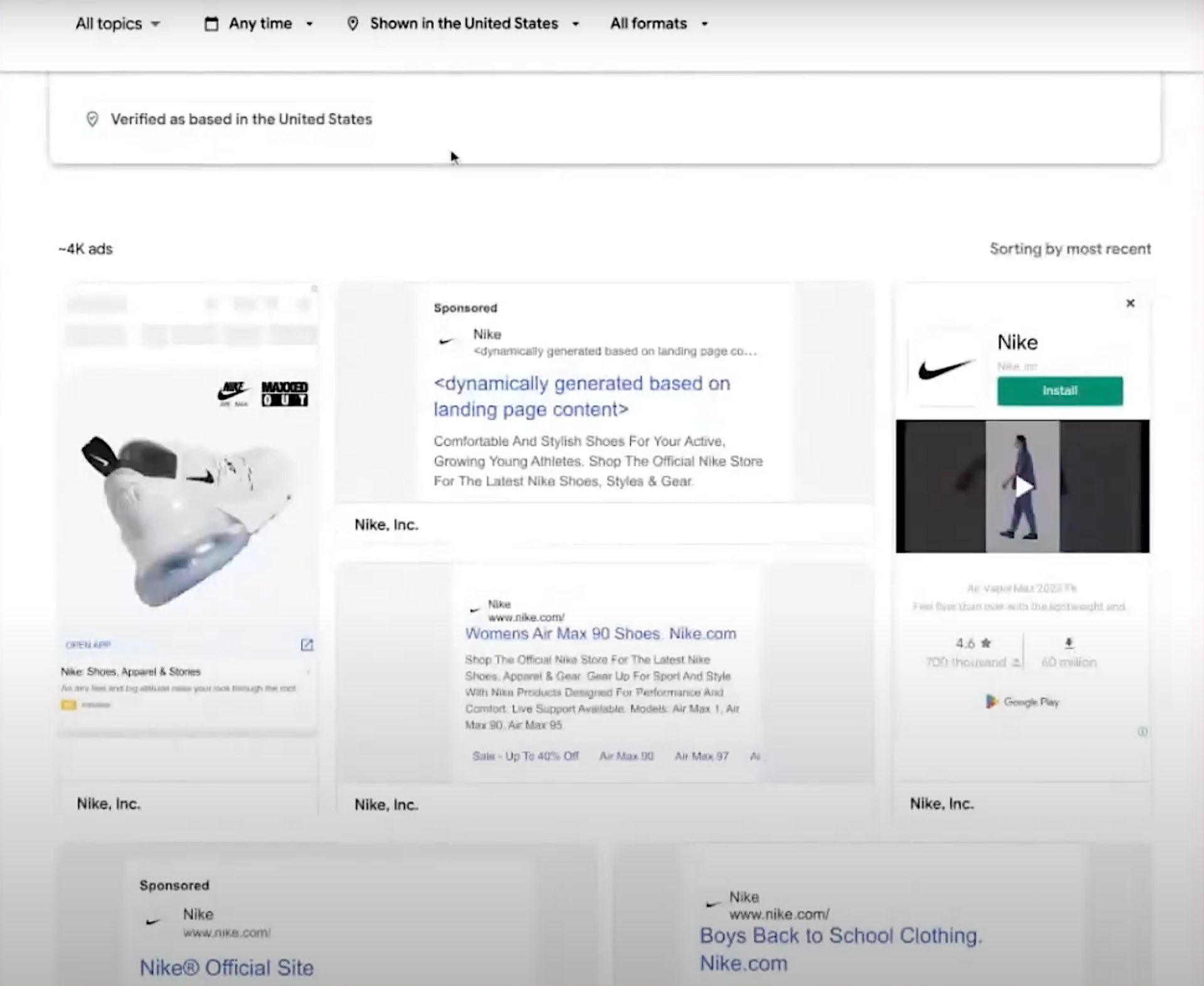Click the Sale - Up To 40% Off sitelink
The width and height of the screenshot is (1204, 986).
point(525,756)
